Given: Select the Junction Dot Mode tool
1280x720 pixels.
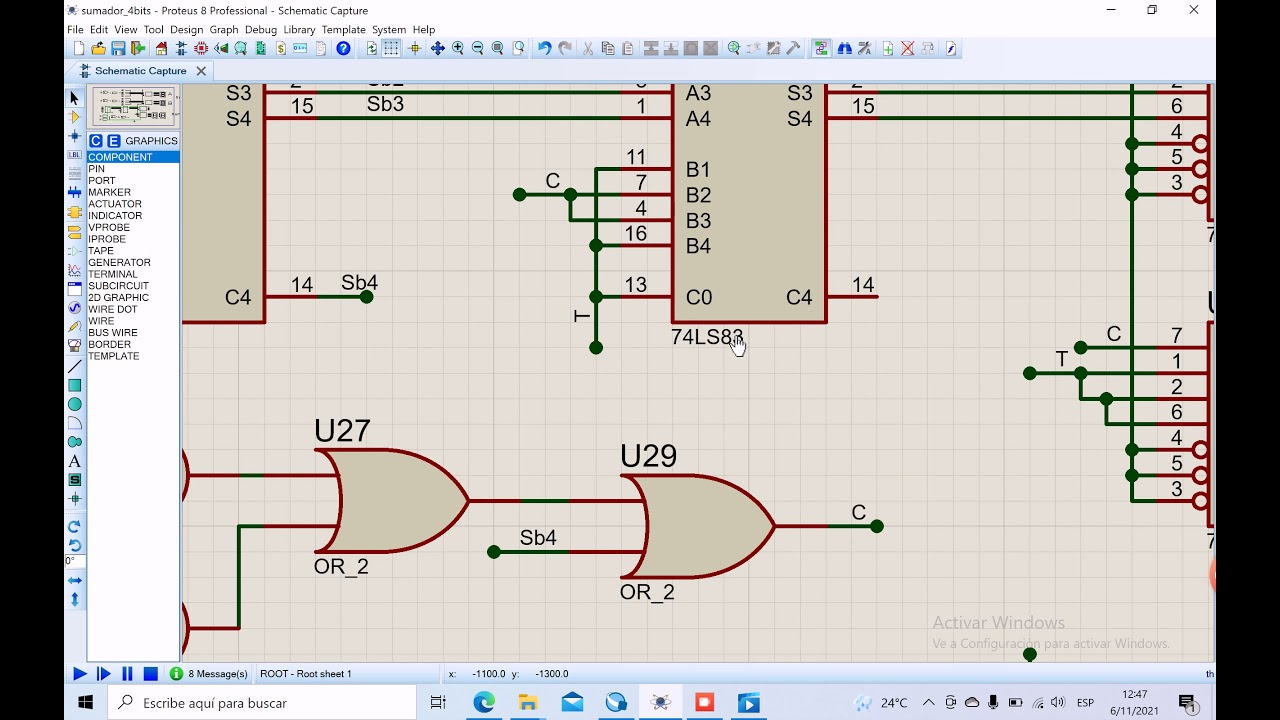Looking at the screenshot, I should [74, 136].
